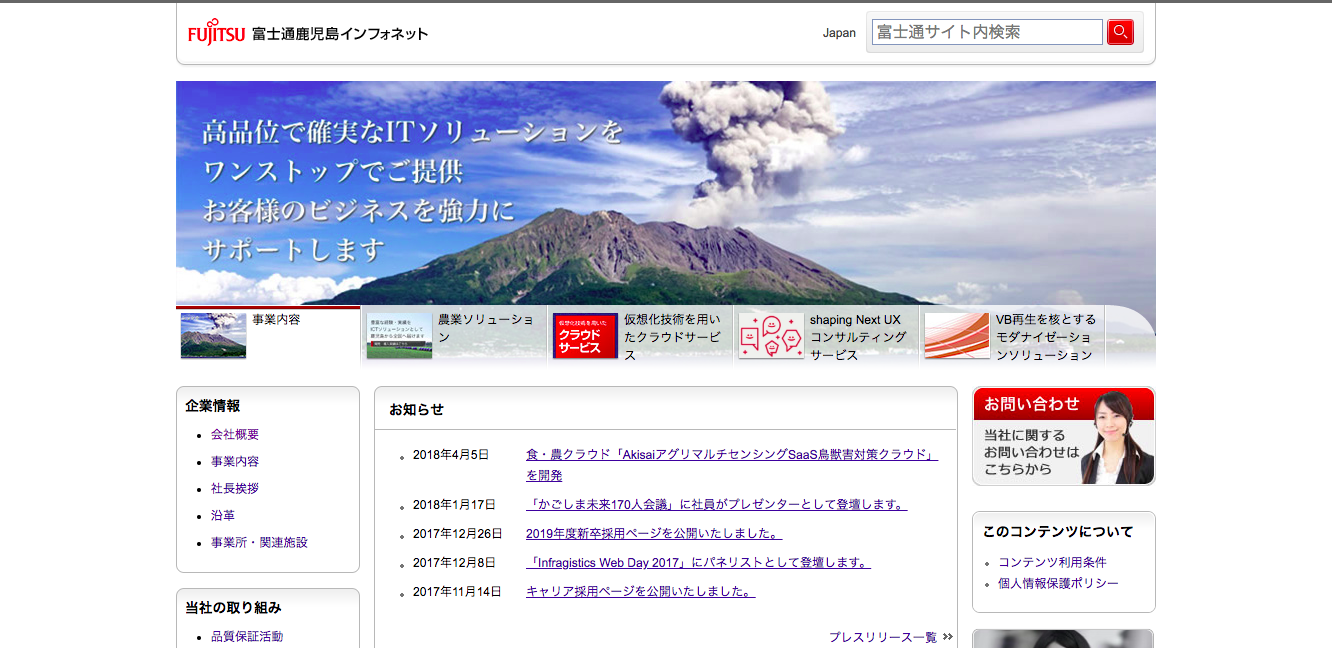Image resolution: width=1332 pixels, height=648 pixels.
Task: Click the プレスリリース一覧 double-arrow icon
Action: 947,637
